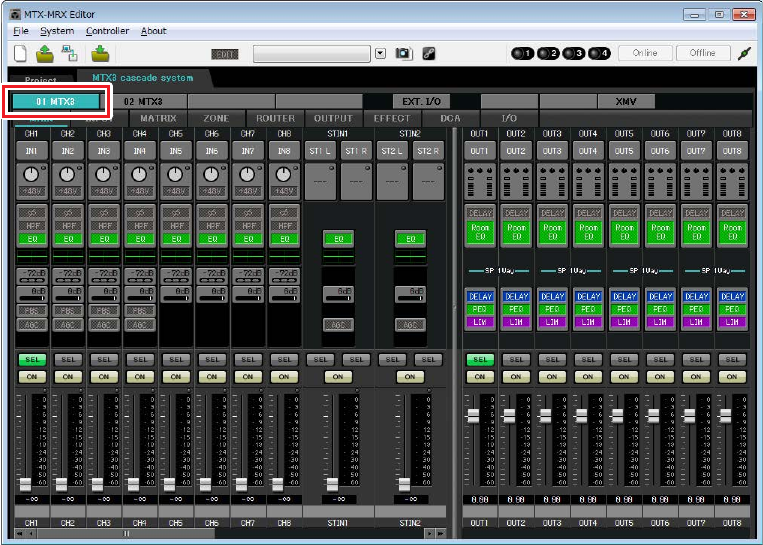Switch to the ZONE tab
Image resolution: width=763 pixels, height=545 pixels.
tap(217, 118)
